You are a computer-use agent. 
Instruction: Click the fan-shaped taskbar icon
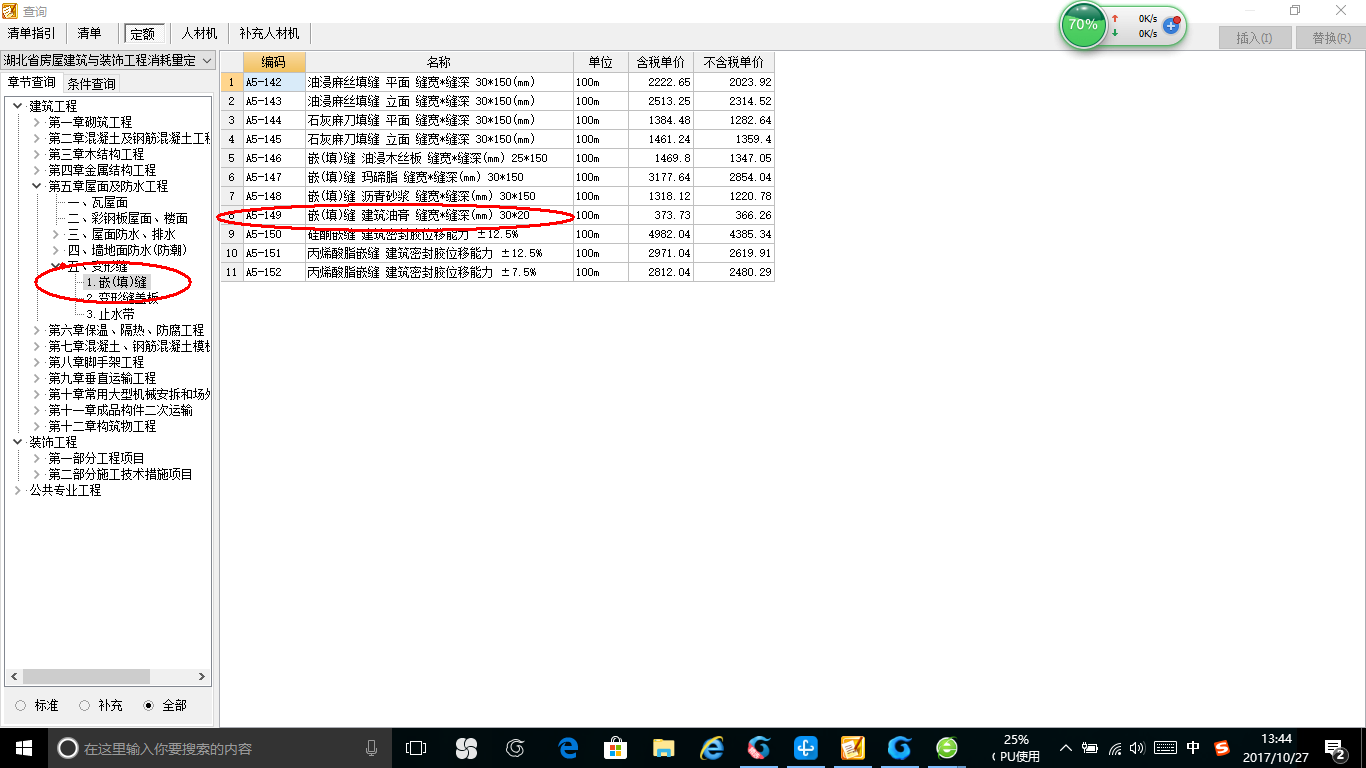tap(466, 748)
